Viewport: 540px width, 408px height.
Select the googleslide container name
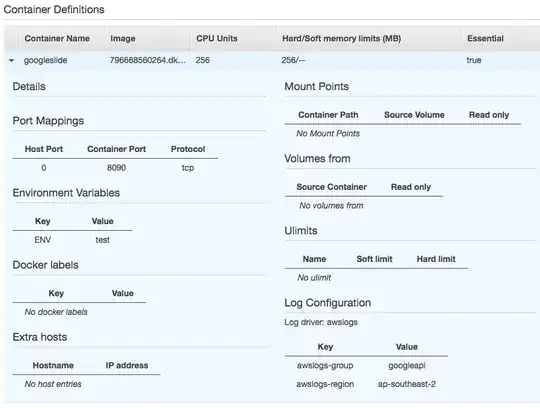point(45,60)
